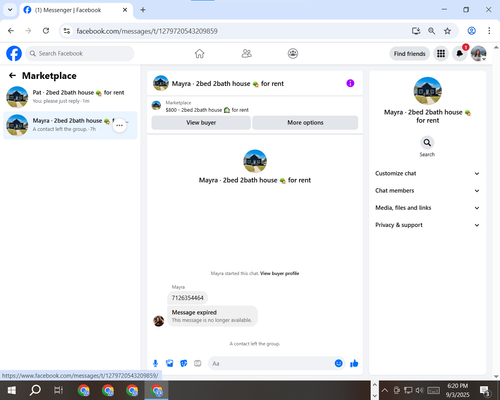Click the View buyer button
This screenshot has height=400, width=500.
tap(201, 123)
